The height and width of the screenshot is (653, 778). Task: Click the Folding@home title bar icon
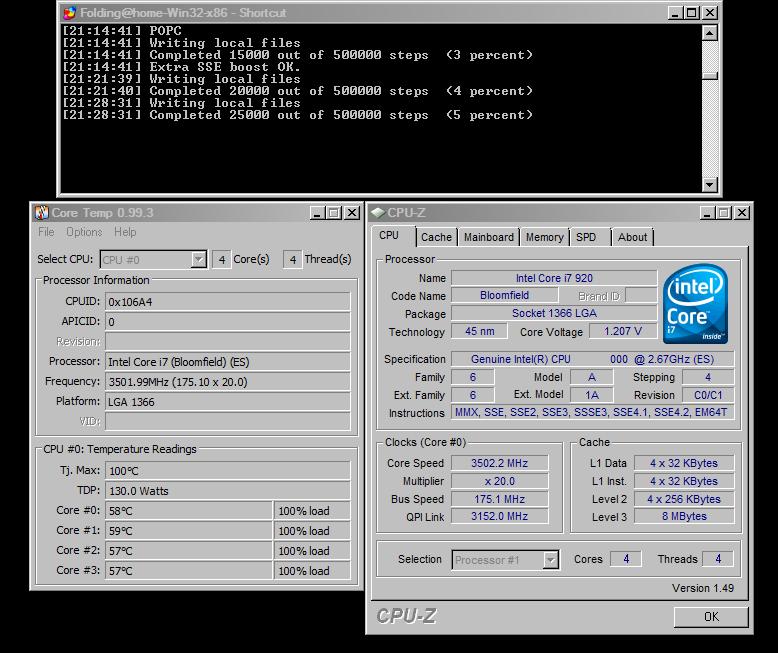click(x=70, y=12)
